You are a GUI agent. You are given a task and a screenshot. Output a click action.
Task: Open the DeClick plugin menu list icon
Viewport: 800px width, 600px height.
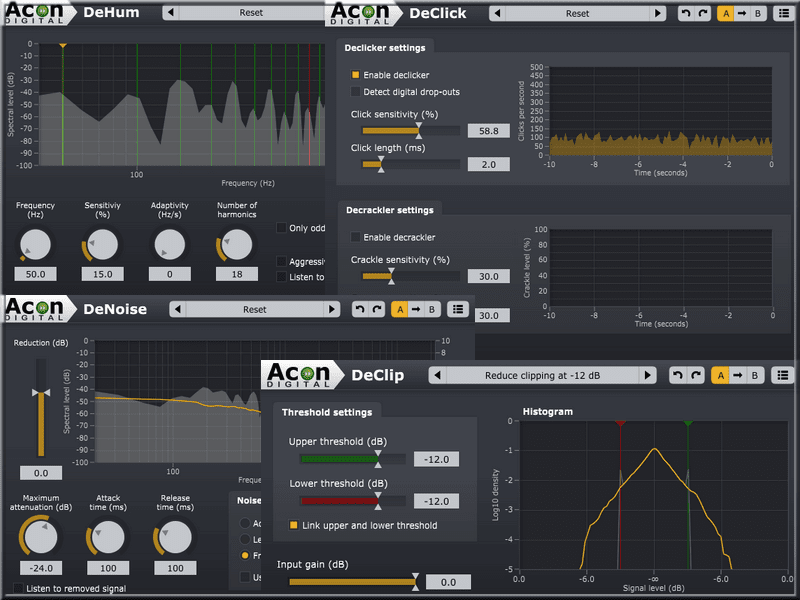784,13
